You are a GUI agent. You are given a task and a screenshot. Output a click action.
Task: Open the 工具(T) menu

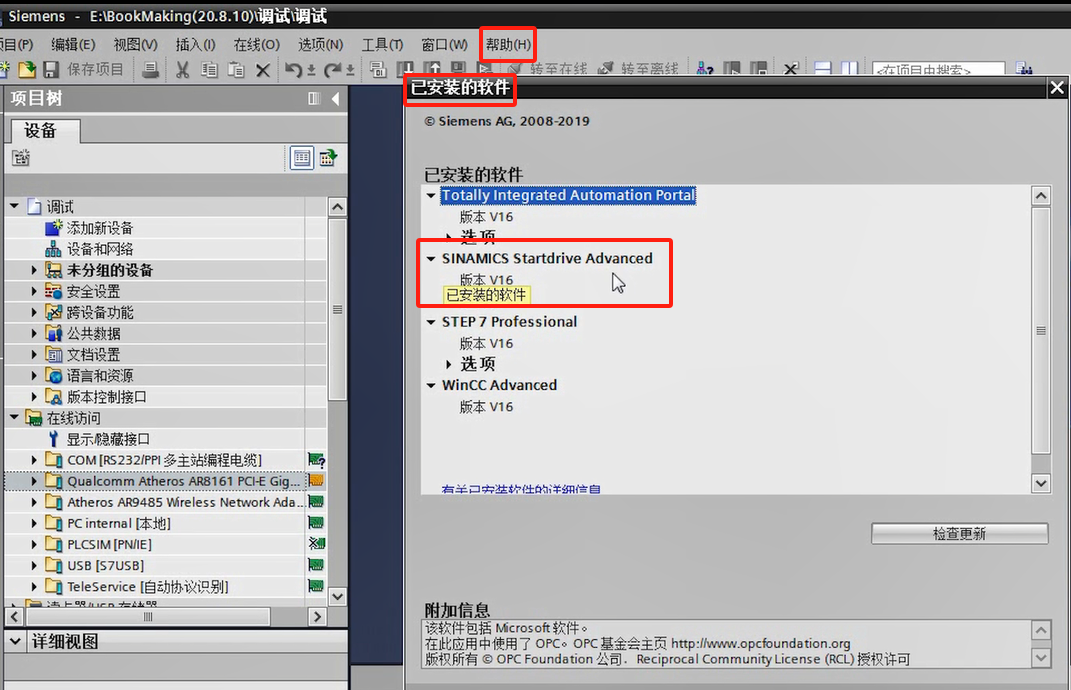coord(382,44)
